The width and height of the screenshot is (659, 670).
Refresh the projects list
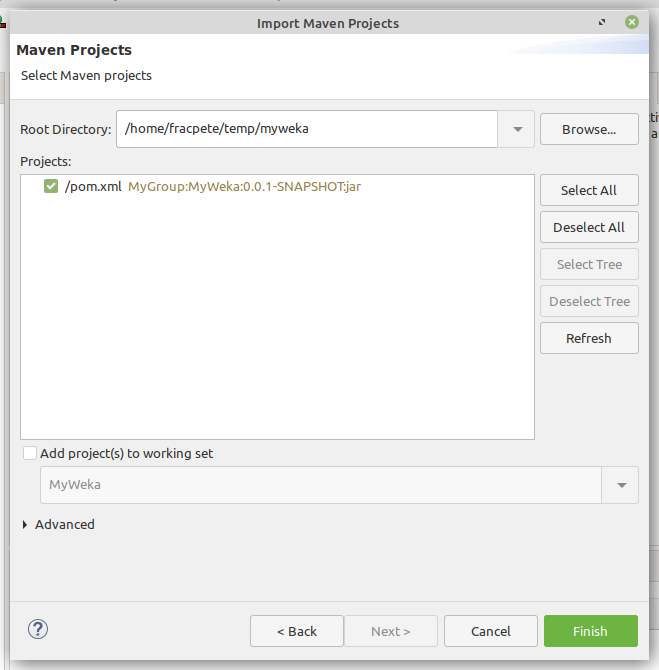pyautogui.click(x=589, y=338)
